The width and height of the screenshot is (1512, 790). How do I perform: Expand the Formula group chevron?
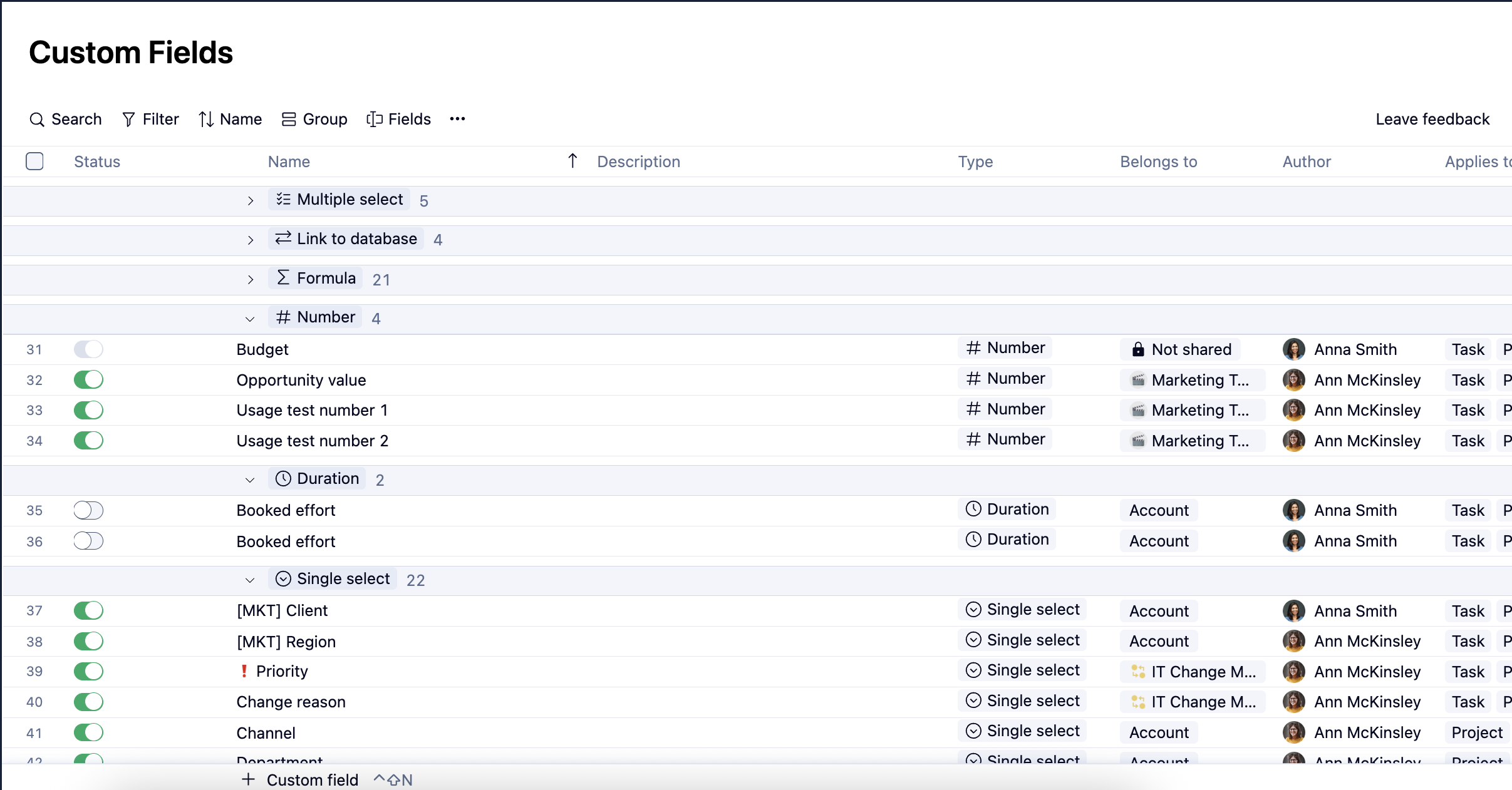251,280
